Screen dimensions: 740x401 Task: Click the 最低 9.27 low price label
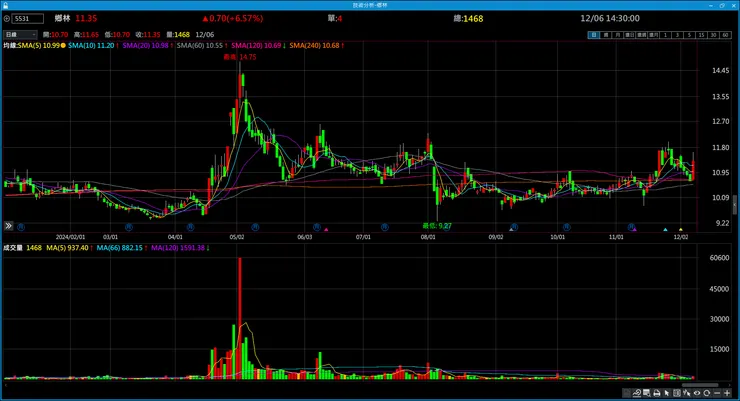tap(437, 226)
